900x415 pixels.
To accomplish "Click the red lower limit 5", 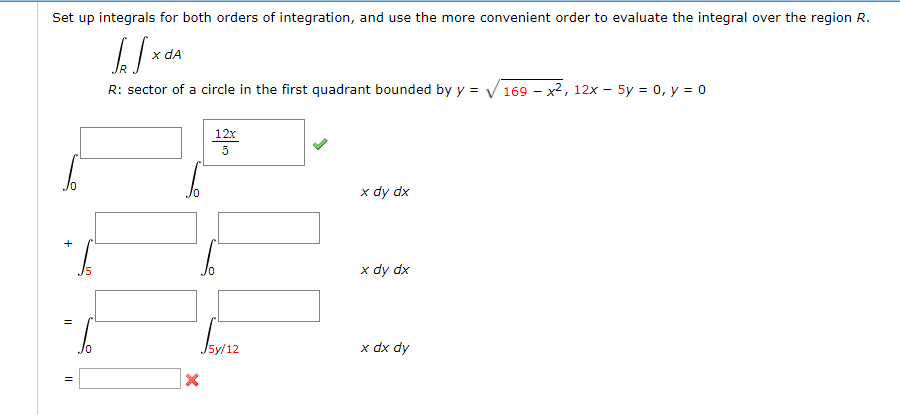I will click(x=86, y=271).
